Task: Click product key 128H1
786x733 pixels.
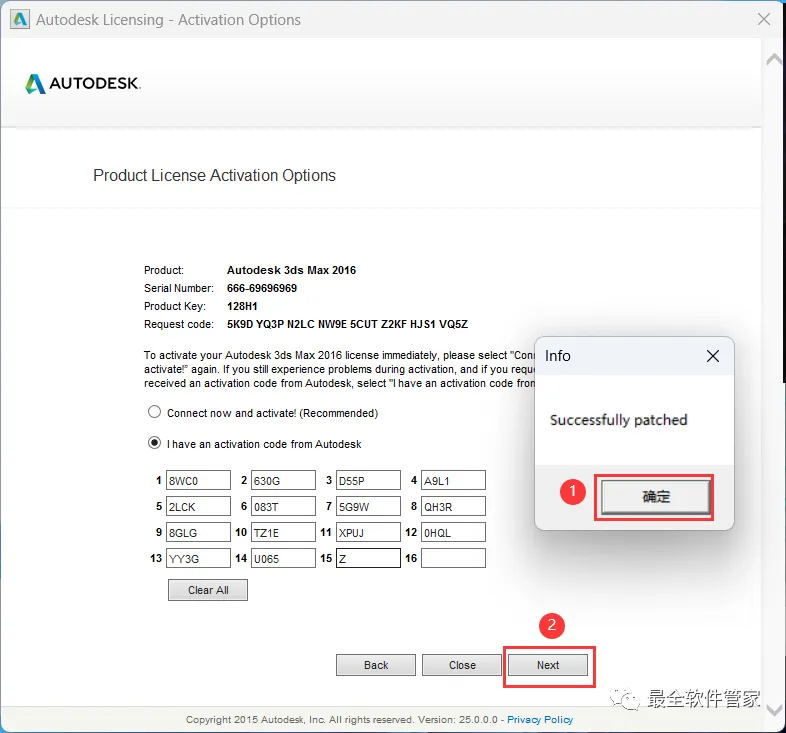Action: (x=242, y=306)
